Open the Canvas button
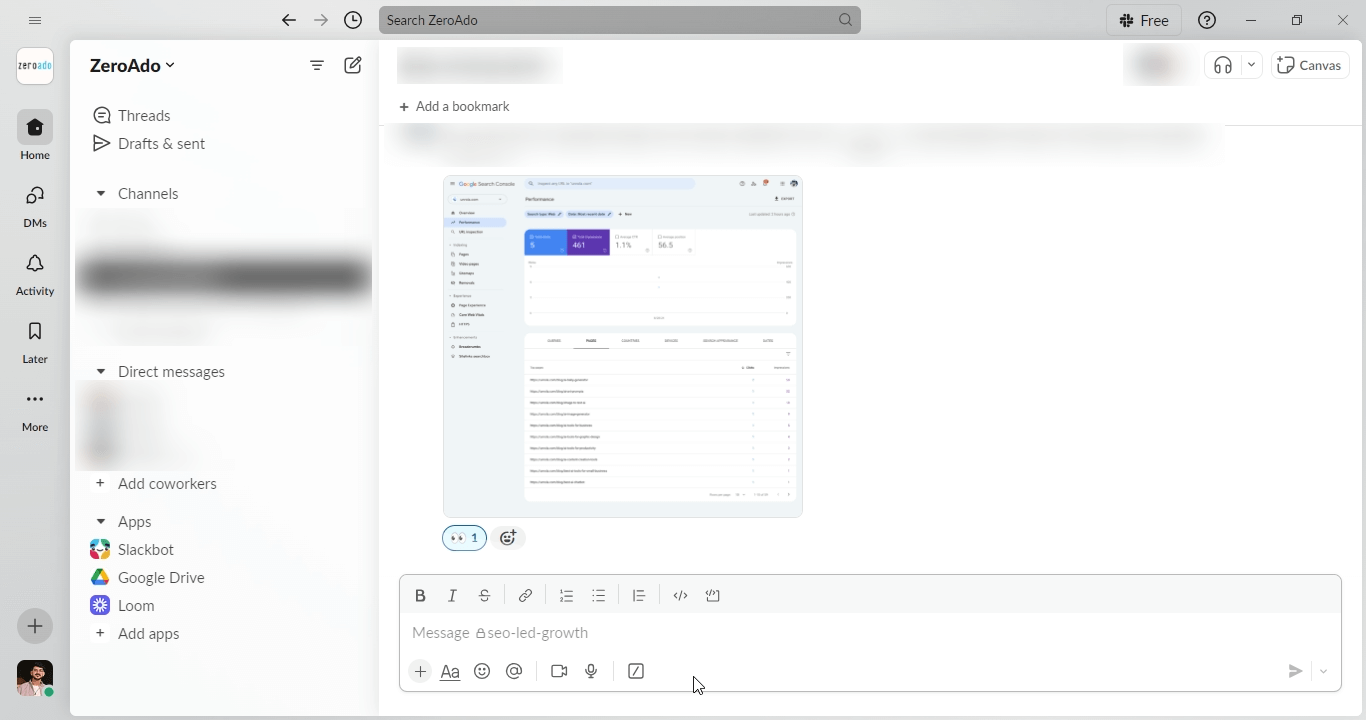Screen dimensions: 1366x720 (x=1310, y=65)
